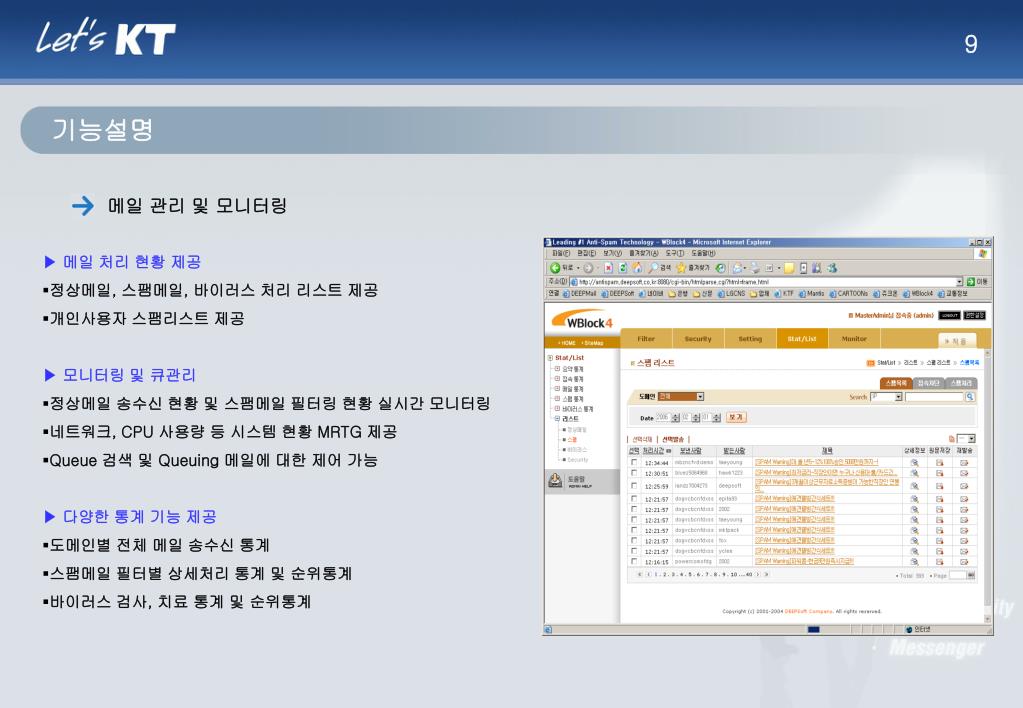Check the box for the 12:30:51 row

634,473
